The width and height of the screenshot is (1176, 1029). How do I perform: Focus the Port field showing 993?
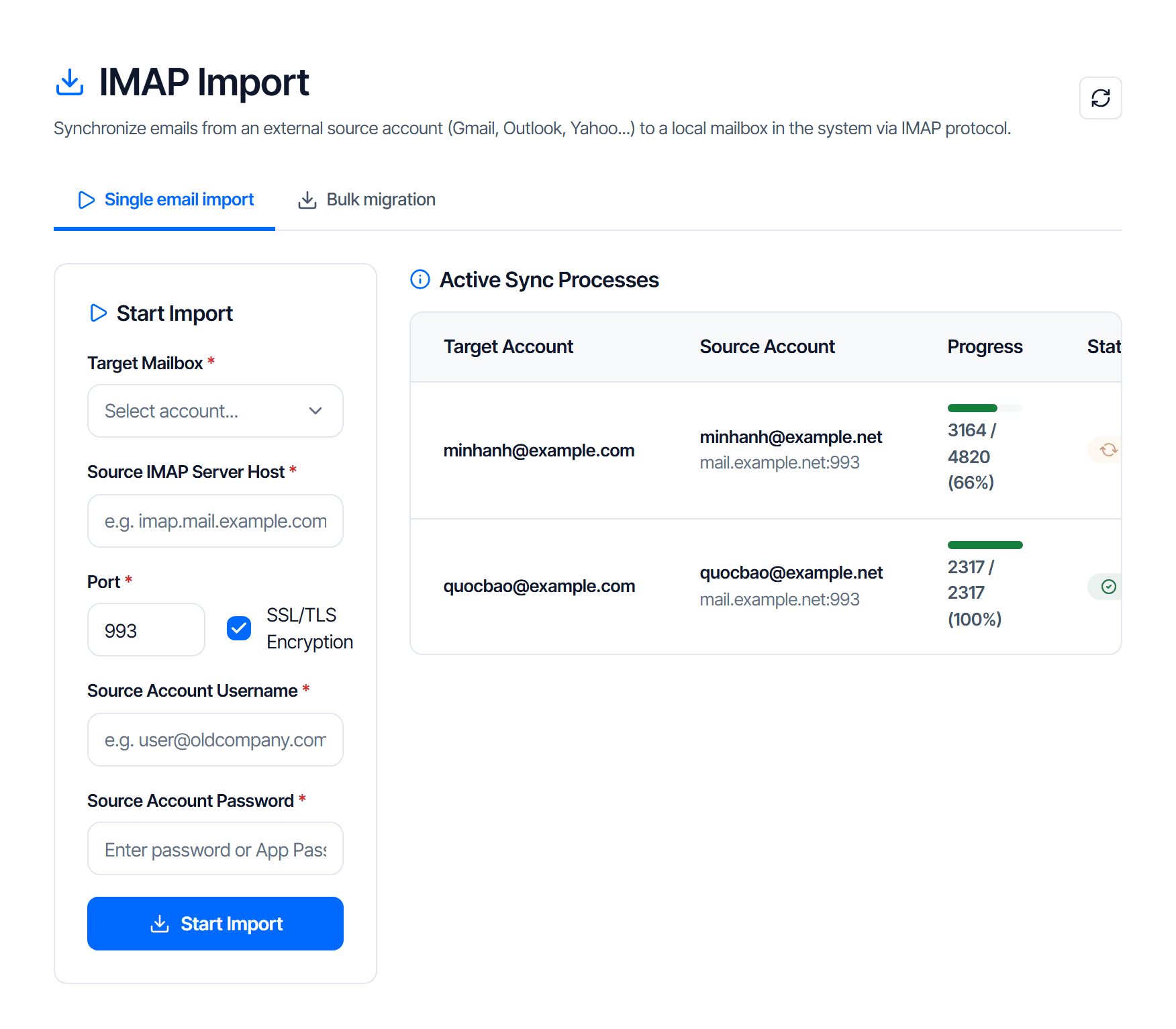pyautogui.click(x=146, y=630)
